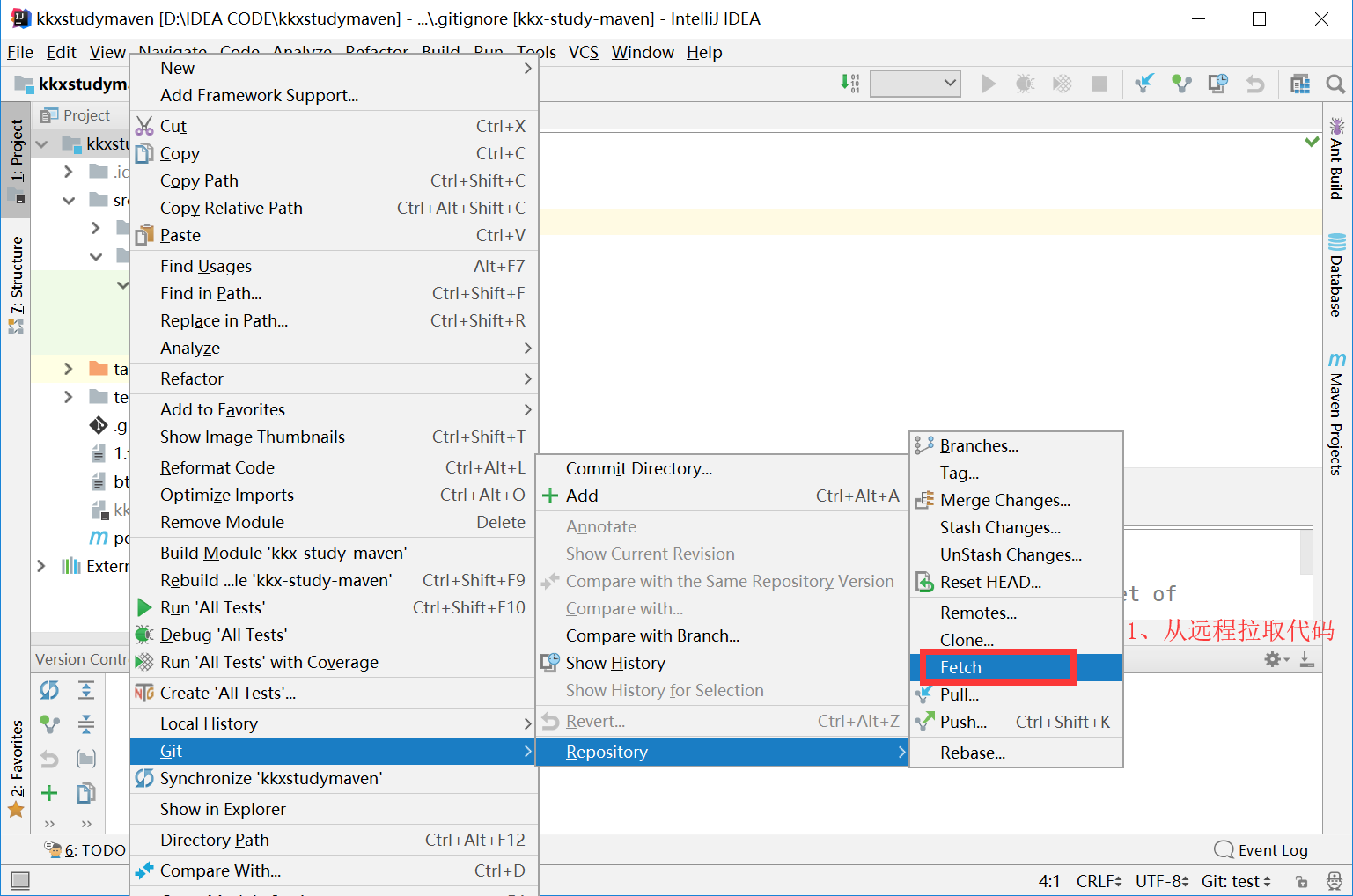Choose Synchronize 'kkxstudymaven' entry
The image size is (1353, 896).
tap(334, 778)
